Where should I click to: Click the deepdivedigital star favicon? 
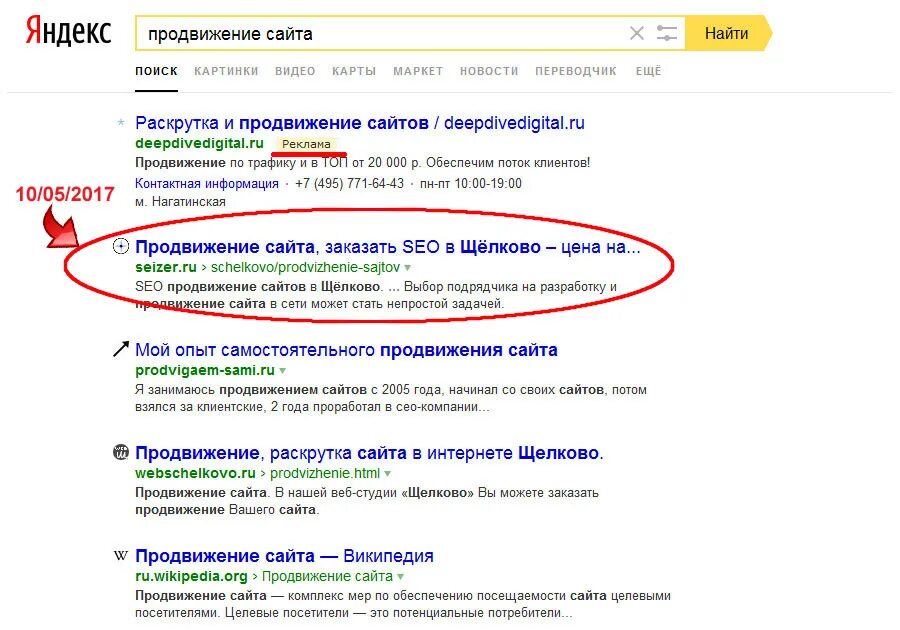(x=121, y=122)
